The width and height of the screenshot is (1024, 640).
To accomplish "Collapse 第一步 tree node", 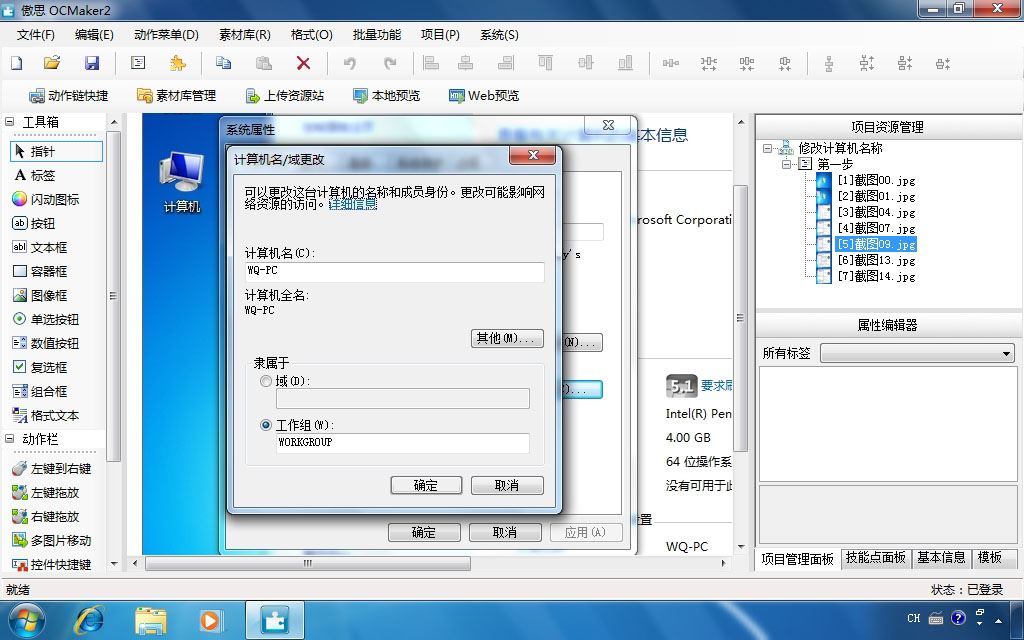I will (x=786, y=164).
